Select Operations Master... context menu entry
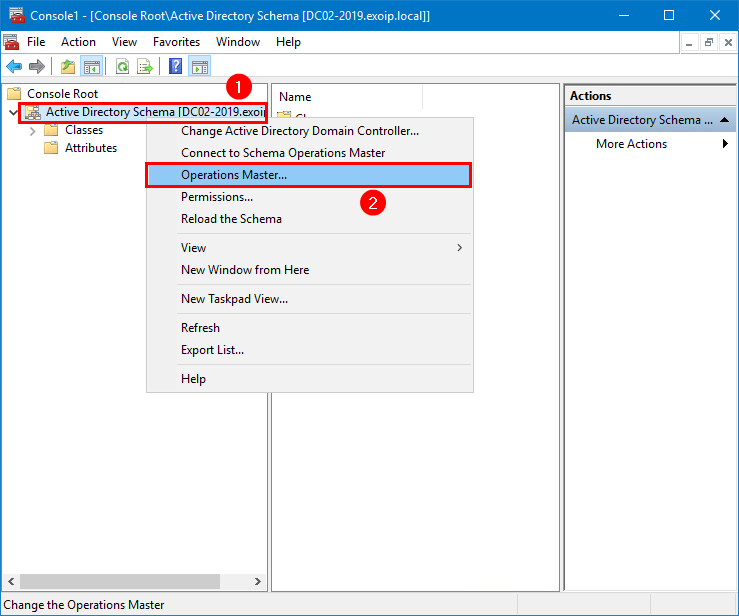Image resolution: width=739 pixels, height=616 pixels. (x=309, y=175)
